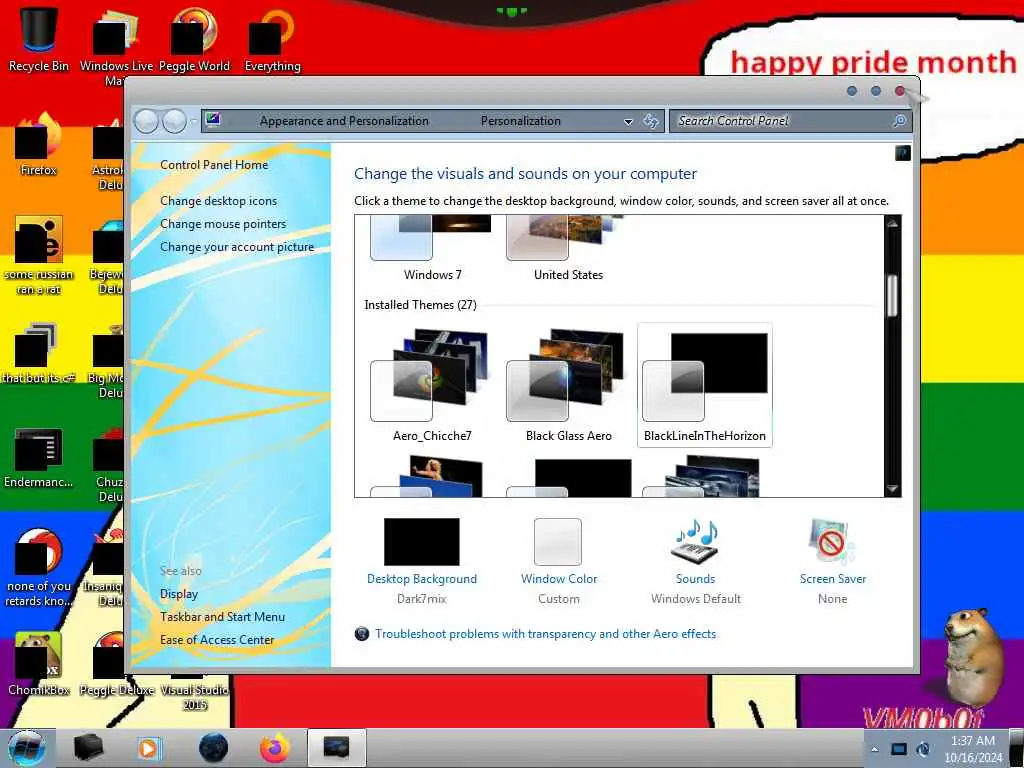Click the Forward navigation button

[x=174, y=121]
